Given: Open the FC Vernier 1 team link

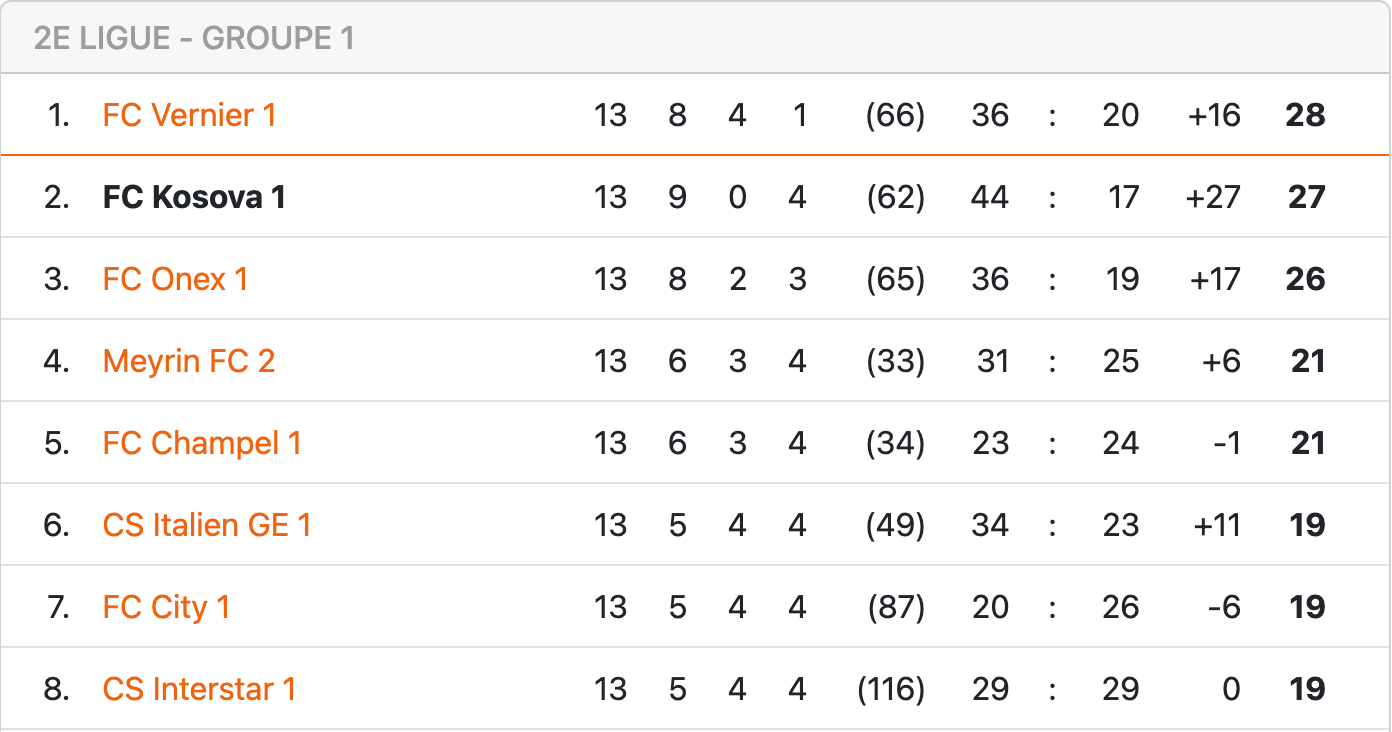Looking at the screenshot, I should pyautogui.click(x=189, y=115).
